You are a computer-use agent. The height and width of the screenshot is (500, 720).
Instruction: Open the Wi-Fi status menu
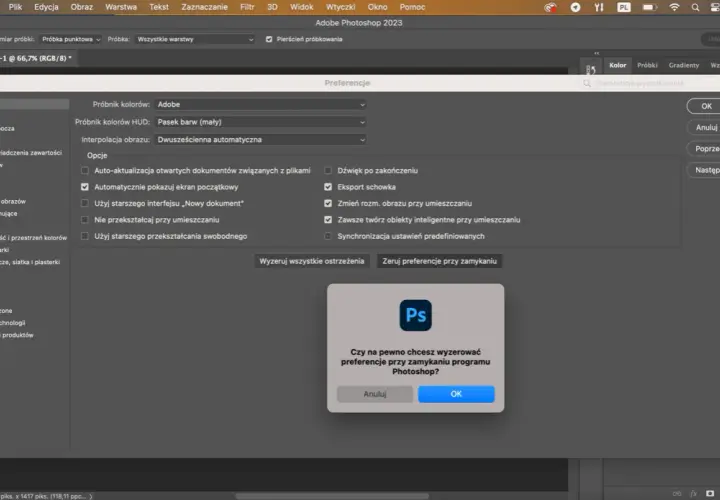pyautogui.click(x=674, y=7)
